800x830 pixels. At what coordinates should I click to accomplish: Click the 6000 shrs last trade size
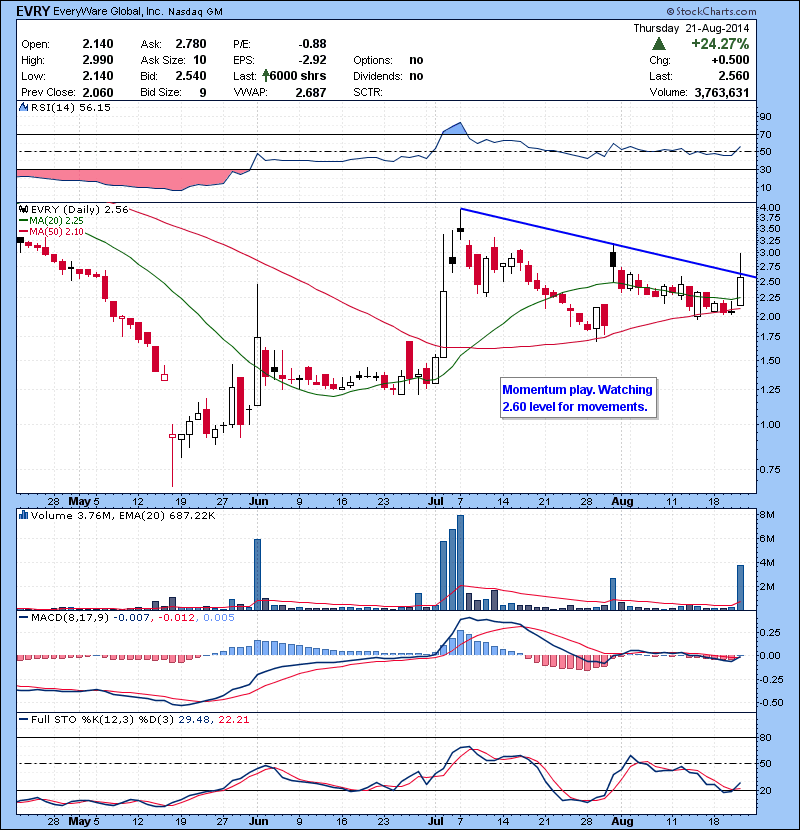coord(298,76)
